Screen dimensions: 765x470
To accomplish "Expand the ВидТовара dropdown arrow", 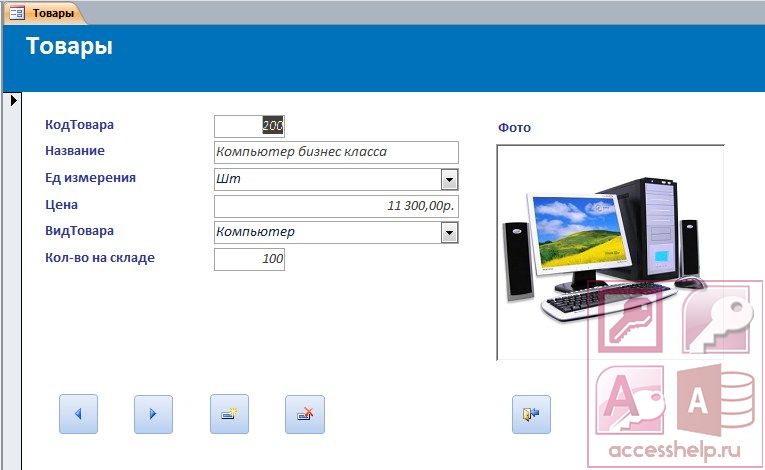I will (x=449, y=233).
